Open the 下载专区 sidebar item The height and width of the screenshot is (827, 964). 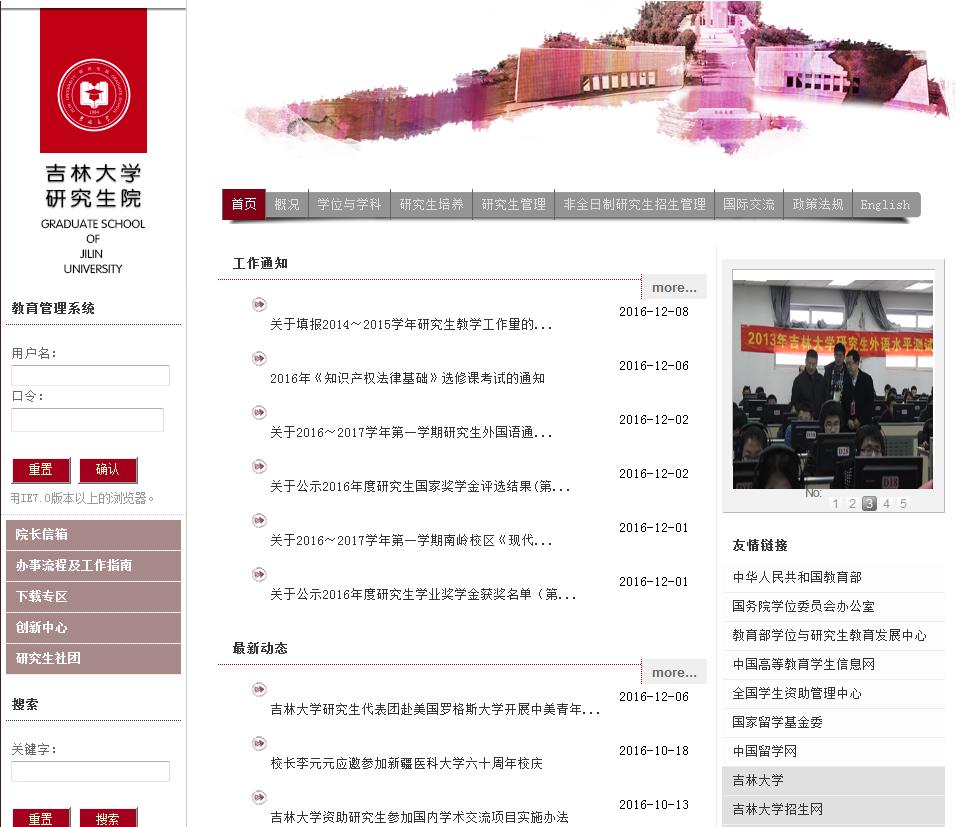(x=93, y=596)
